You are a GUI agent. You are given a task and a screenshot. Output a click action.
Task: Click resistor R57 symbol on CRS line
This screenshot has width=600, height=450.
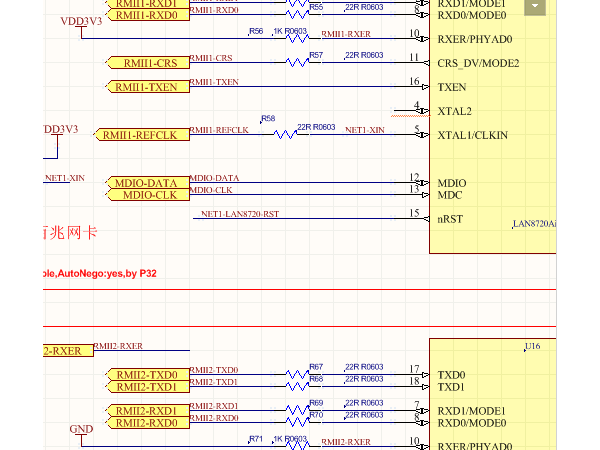coord(297,62)
